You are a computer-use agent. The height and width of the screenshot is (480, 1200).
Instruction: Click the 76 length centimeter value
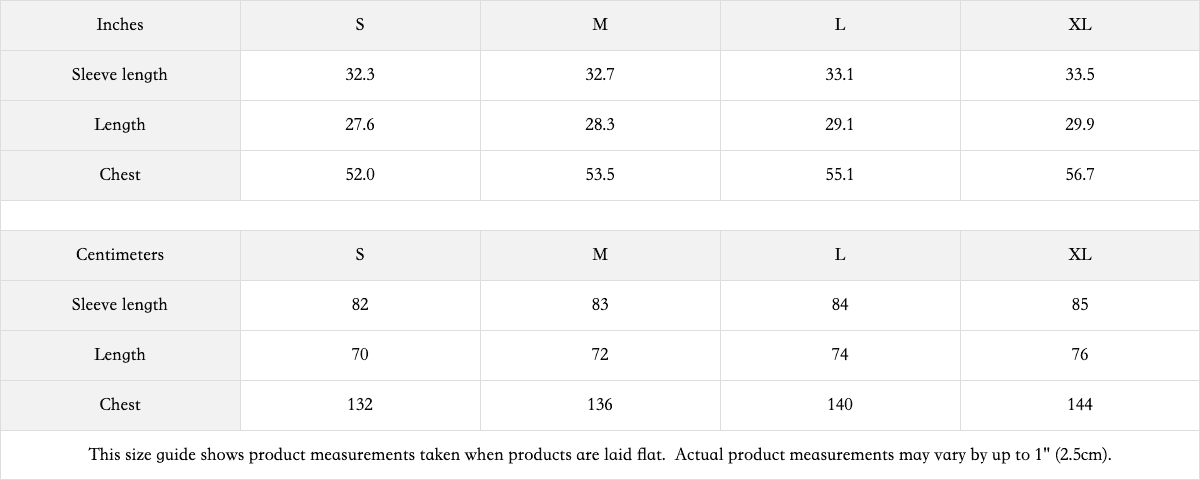tap(1080, 355)
